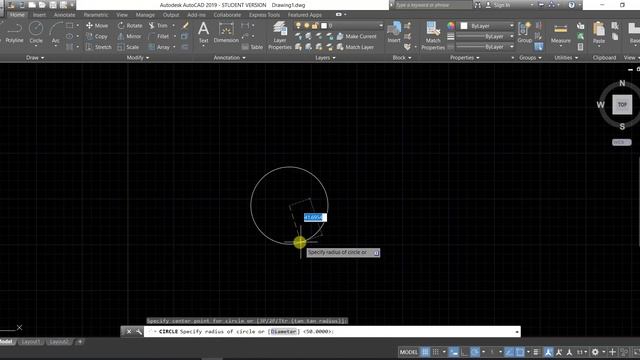This screenshot has width=640, height=360.
Task: Click the Rotate tool icon
Action: point(121,25)
